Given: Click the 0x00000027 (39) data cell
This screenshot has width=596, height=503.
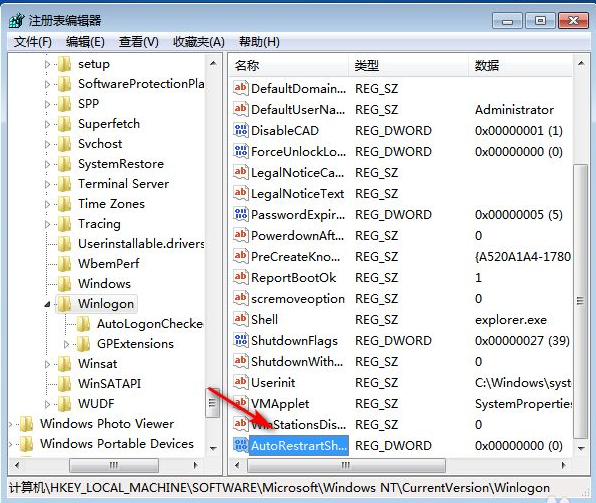Looking at the screenshot, I should [x=522, y=341].
